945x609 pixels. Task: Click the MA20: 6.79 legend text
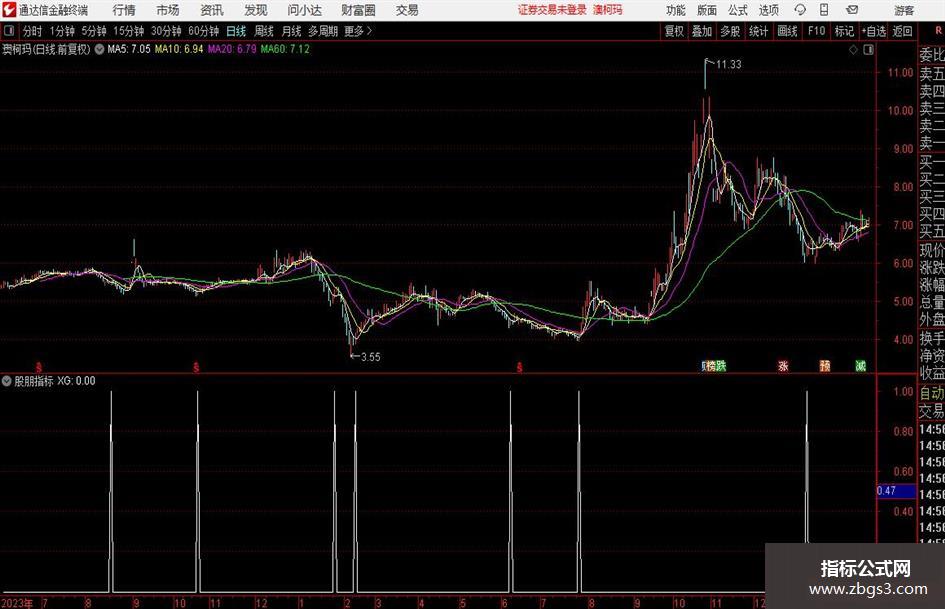click(232, 49)
